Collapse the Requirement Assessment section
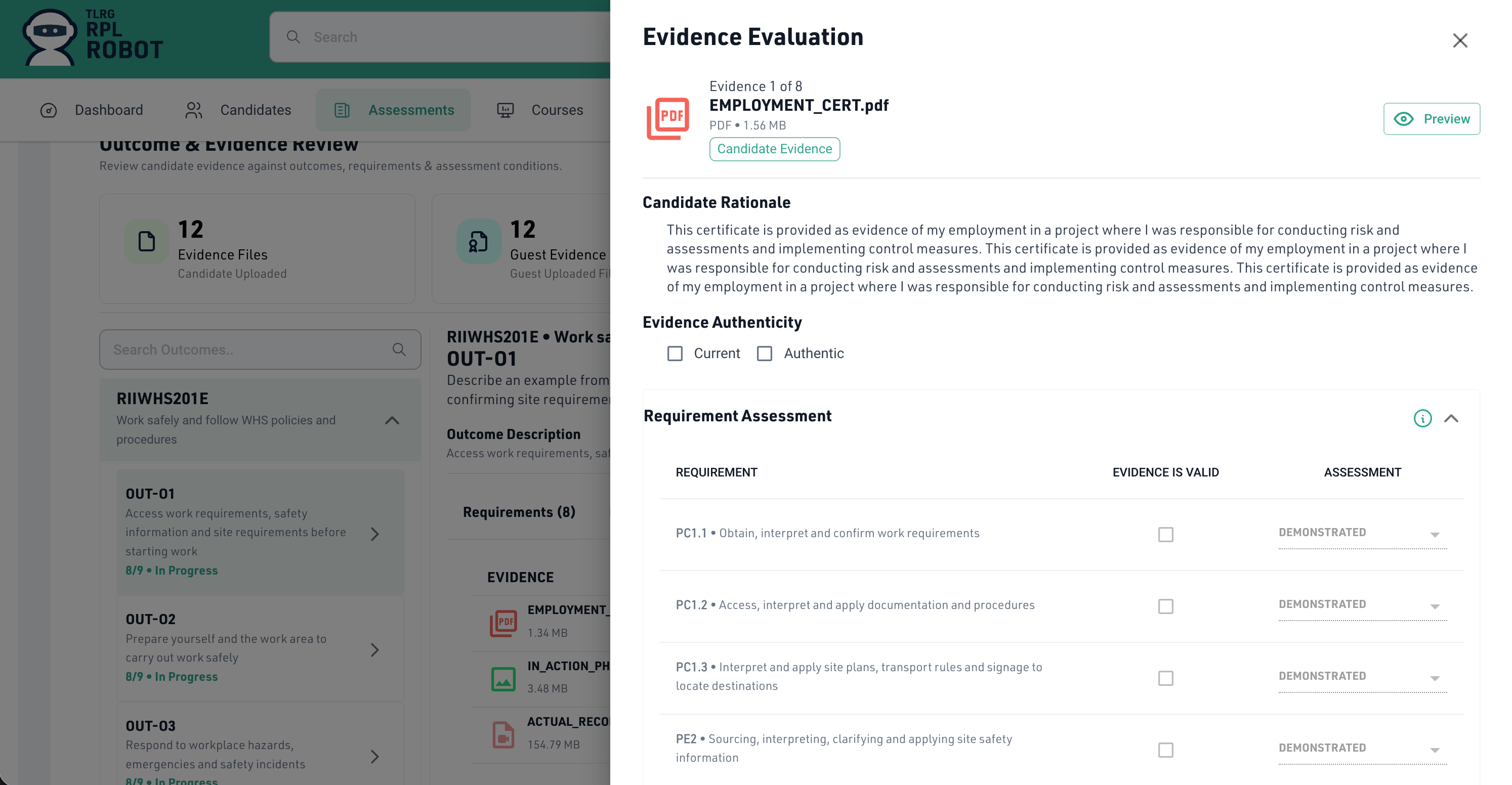This screenshot has width=1512, height=785. point(1451,418)
